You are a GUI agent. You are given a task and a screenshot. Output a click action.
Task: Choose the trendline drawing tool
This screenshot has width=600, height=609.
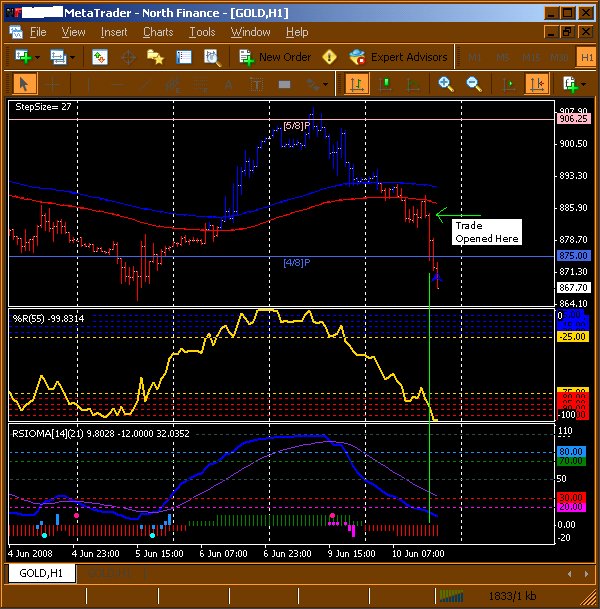pos(145,84)
